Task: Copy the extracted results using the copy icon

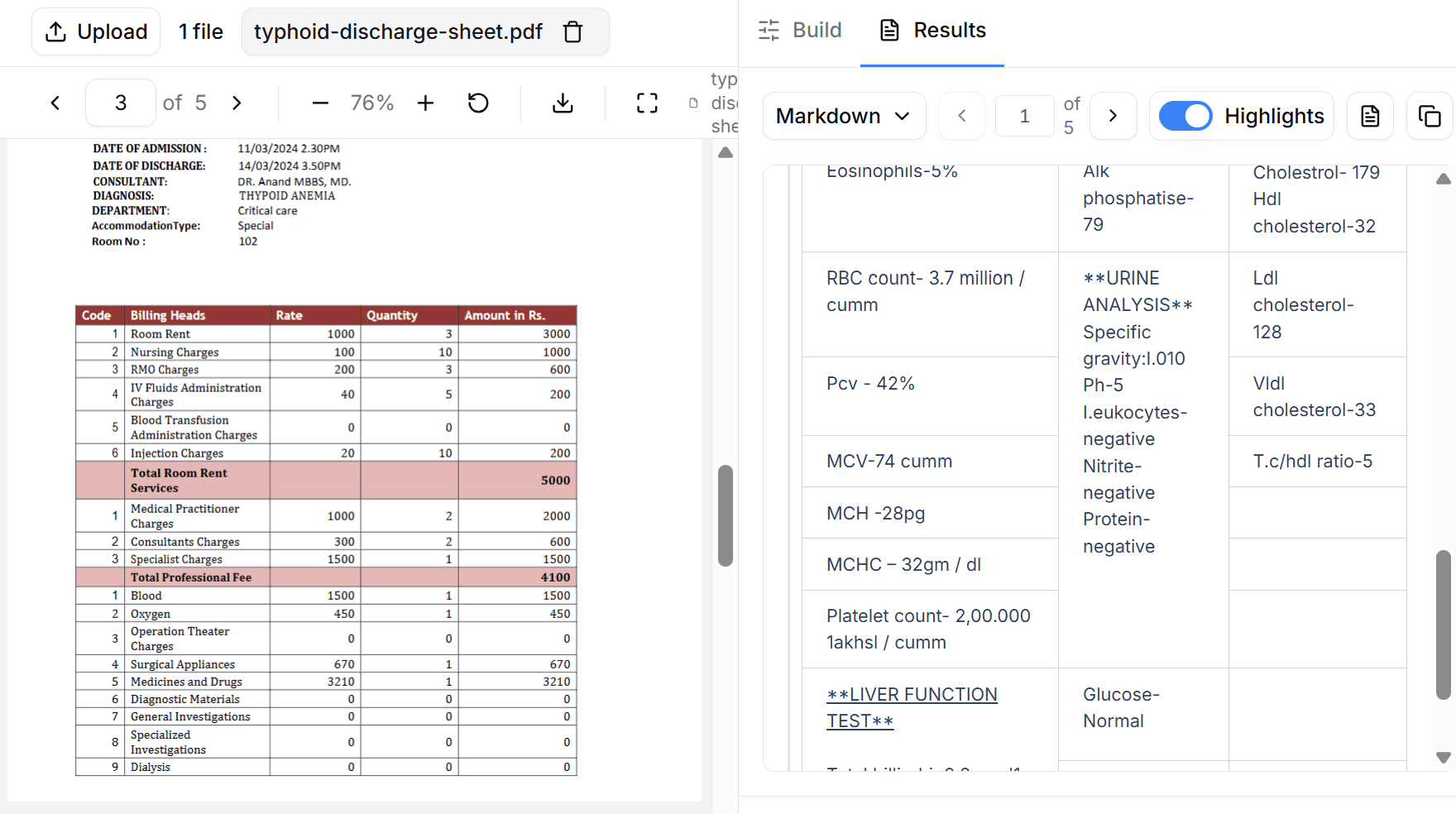Action: pos(1430,116)
